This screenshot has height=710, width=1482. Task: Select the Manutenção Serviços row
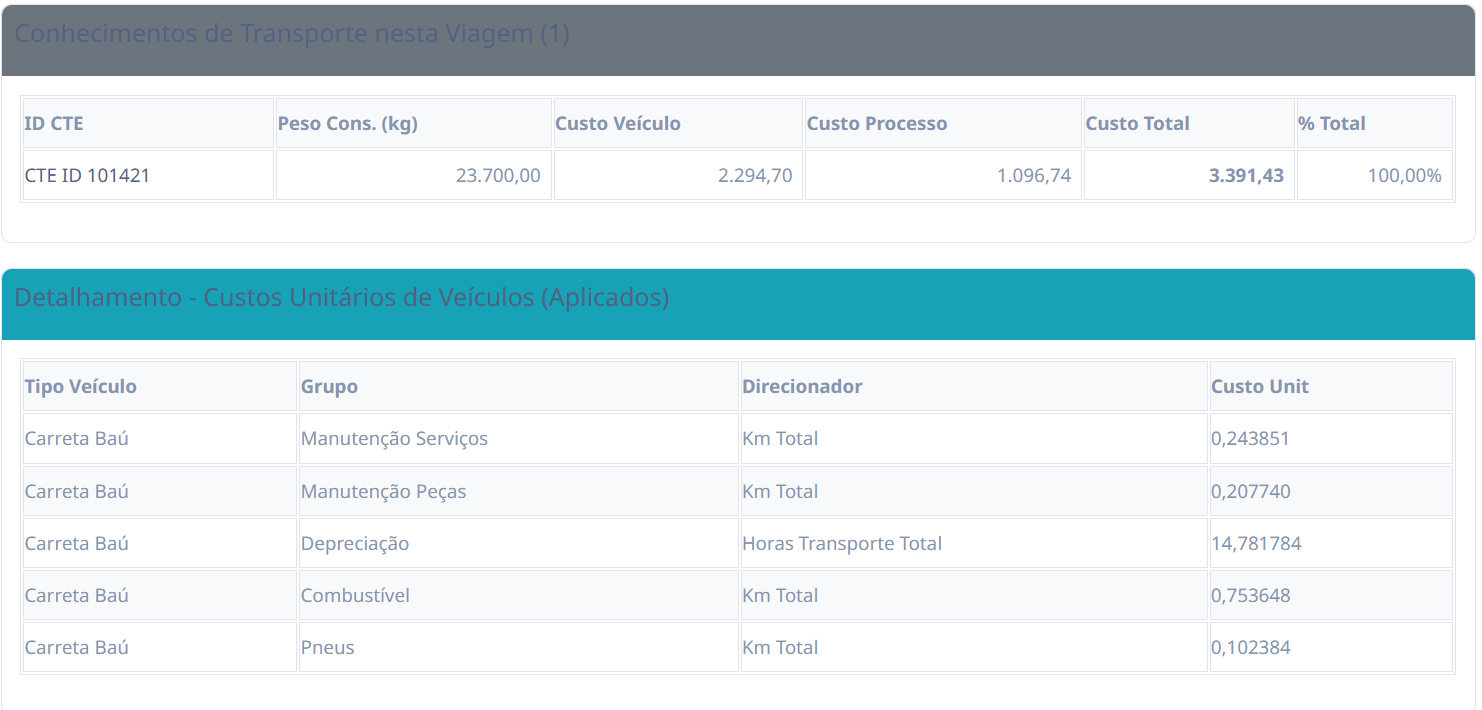[394, 439]
